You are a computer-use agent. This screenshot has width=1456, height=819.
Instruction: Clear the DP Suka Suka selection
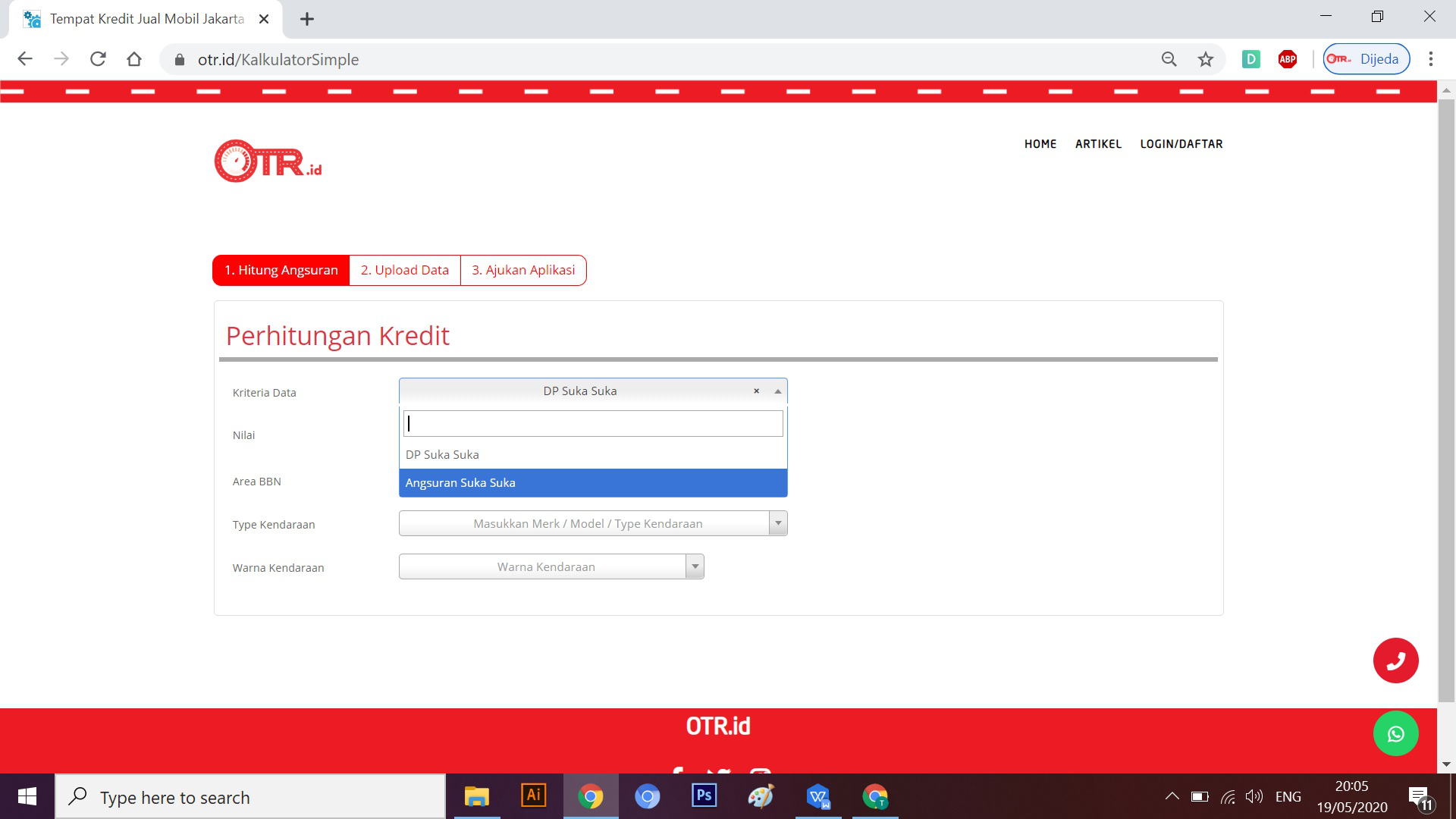(756, 391)
